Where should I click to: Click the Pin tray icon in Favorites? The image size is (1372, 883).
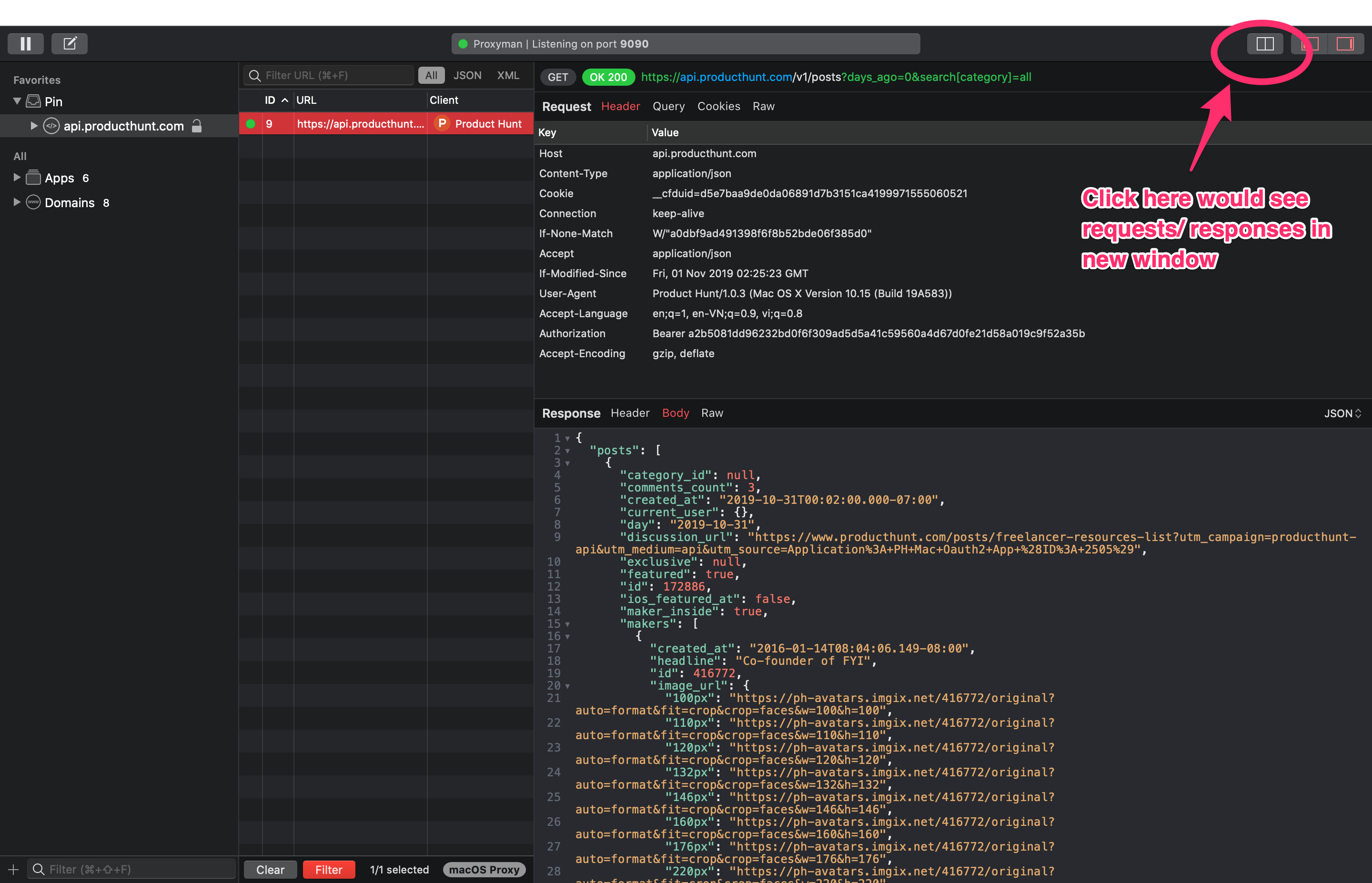(34, 101)
